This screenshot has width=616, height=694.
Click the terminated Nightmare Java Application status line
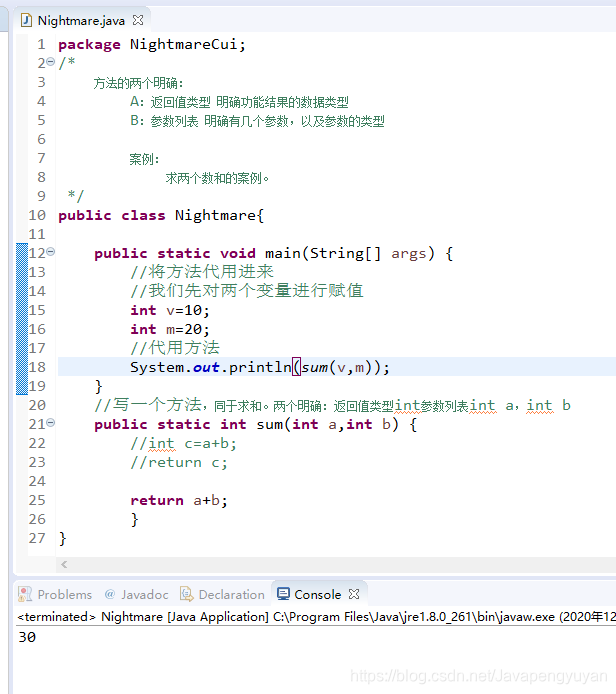tap(316, 617)
